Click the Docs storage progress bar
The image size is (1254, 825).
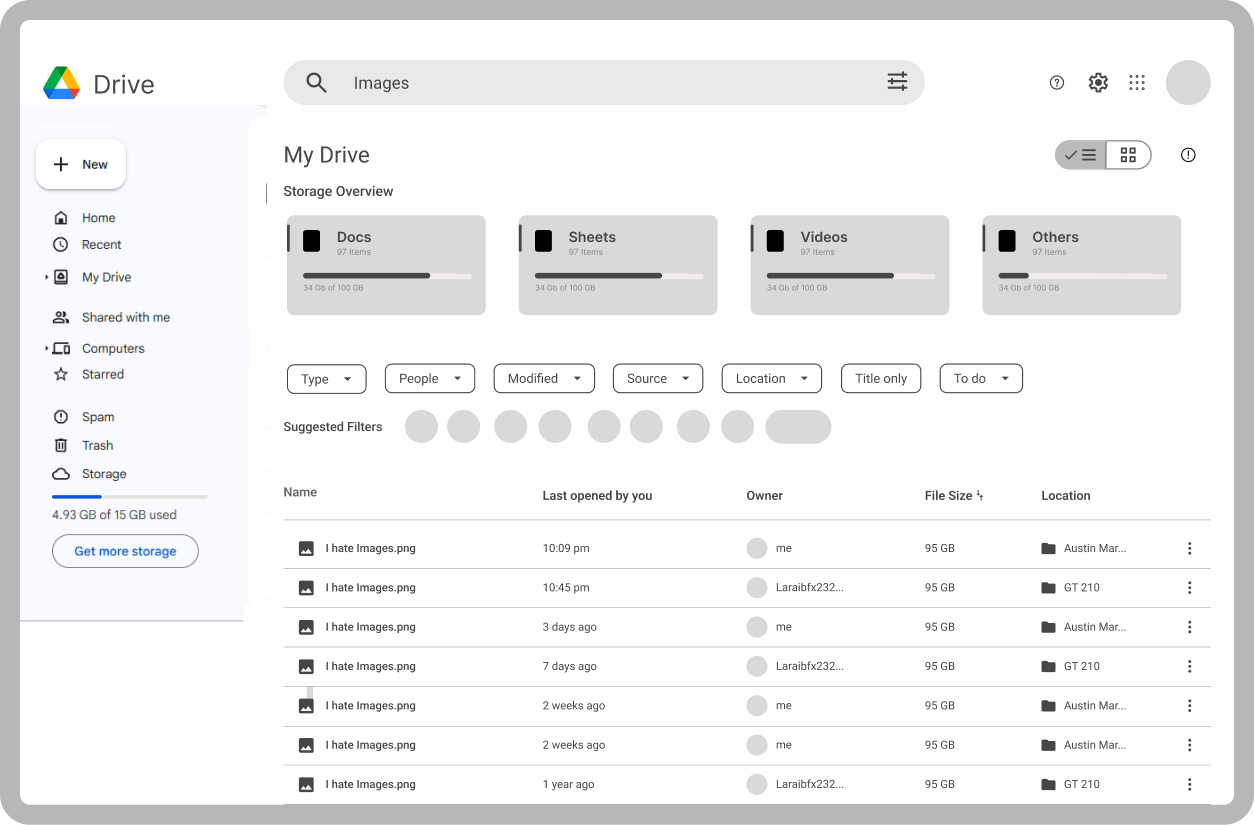tap(387, 275)
